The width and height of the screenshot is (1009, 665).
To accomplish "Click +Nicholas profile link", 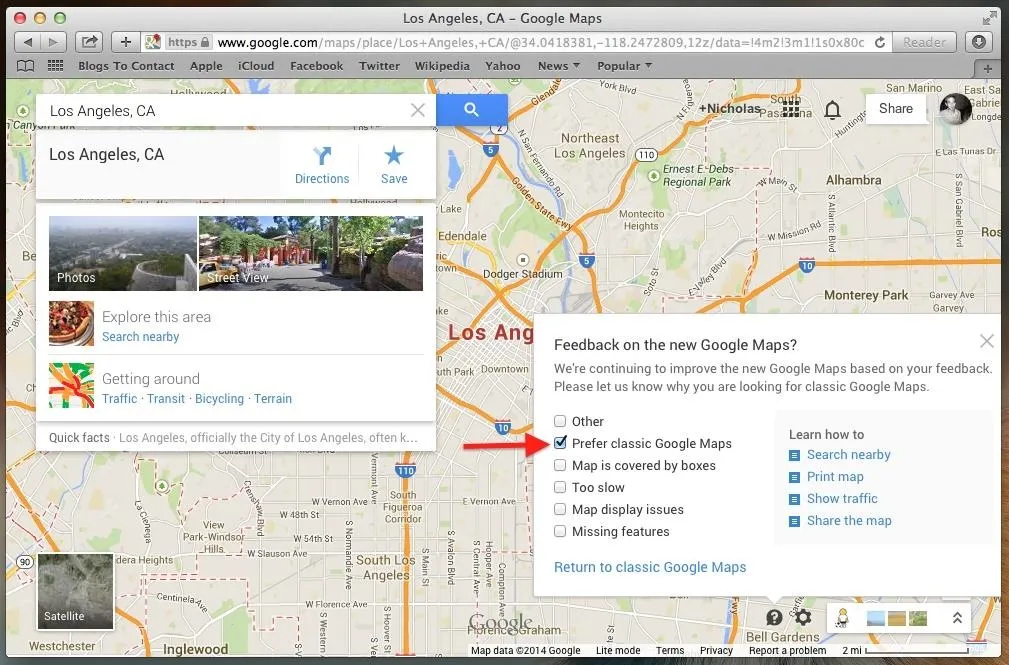I will click(x=730, y=109).
